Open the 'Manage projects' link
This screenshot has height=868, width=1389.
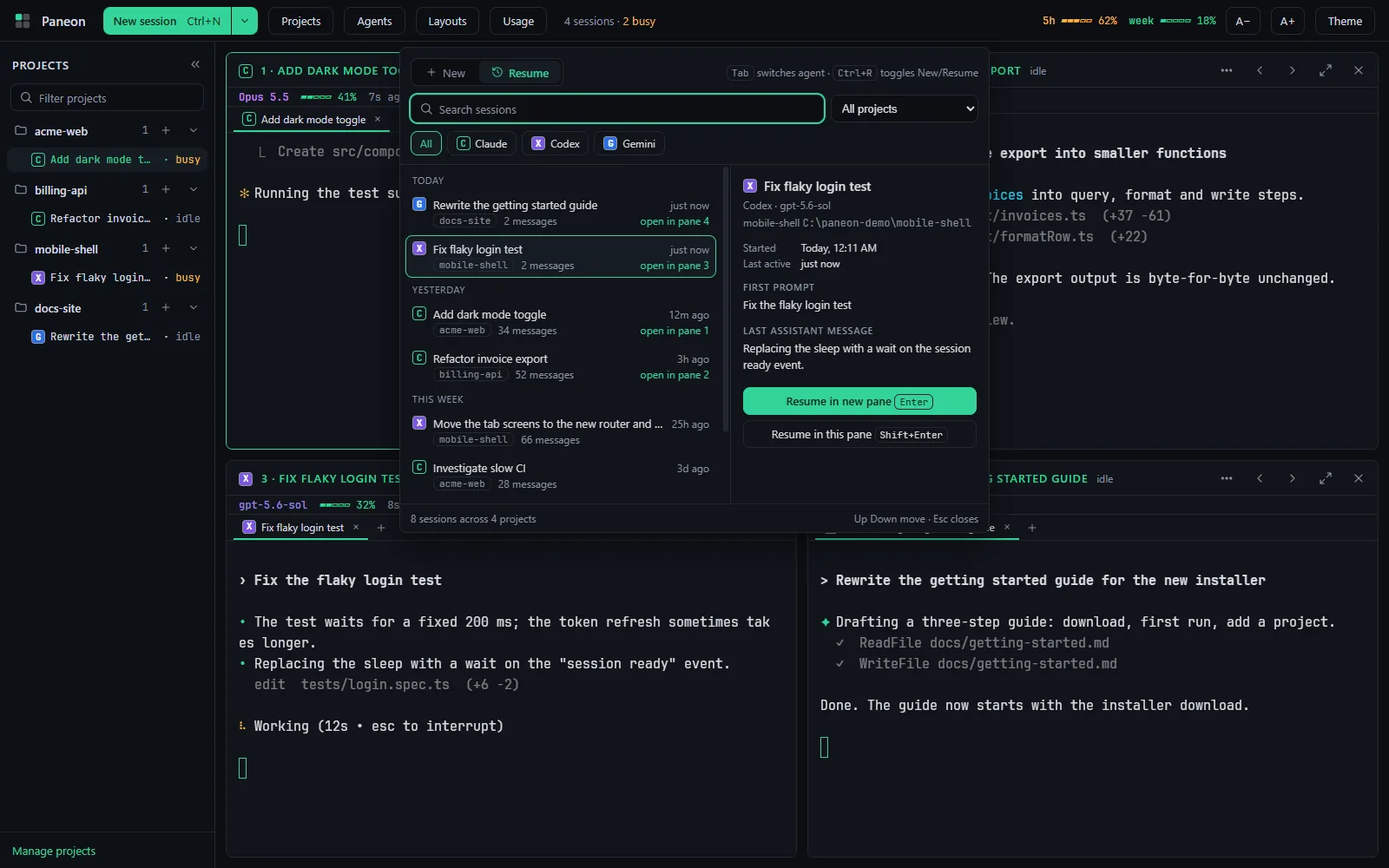pos(54,851)
